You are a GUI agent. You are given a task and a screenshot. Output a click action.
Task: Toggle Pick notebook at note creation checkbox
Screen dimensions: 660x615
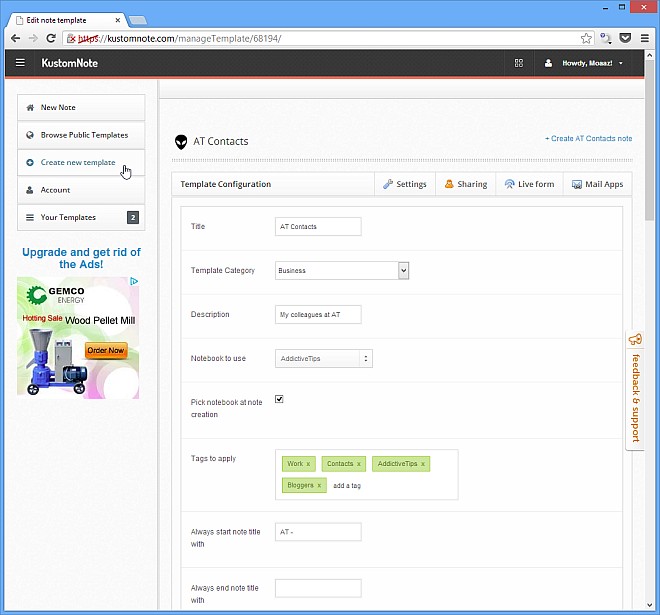click(279, 399)
